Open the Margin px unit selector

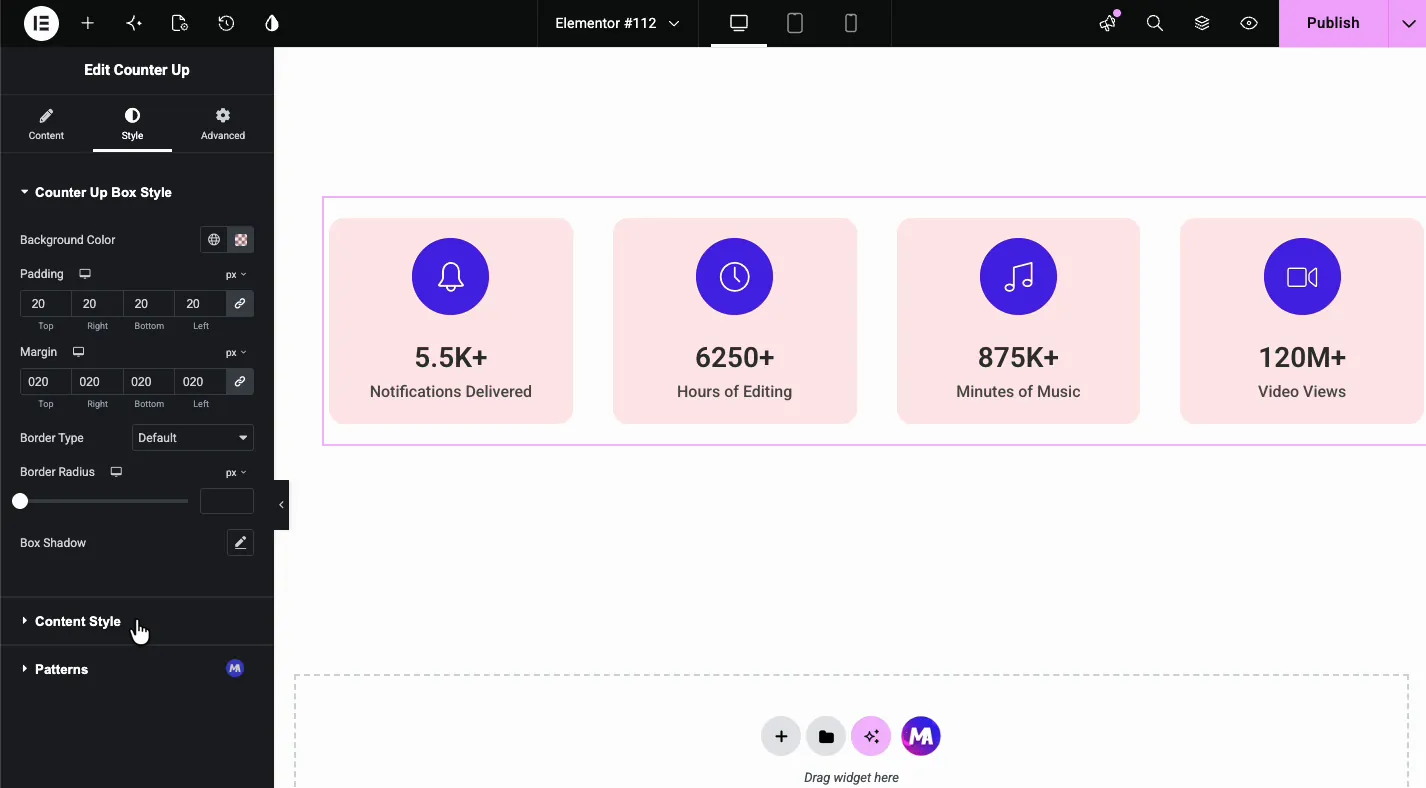pyautogui.click(x=236, y=352)
